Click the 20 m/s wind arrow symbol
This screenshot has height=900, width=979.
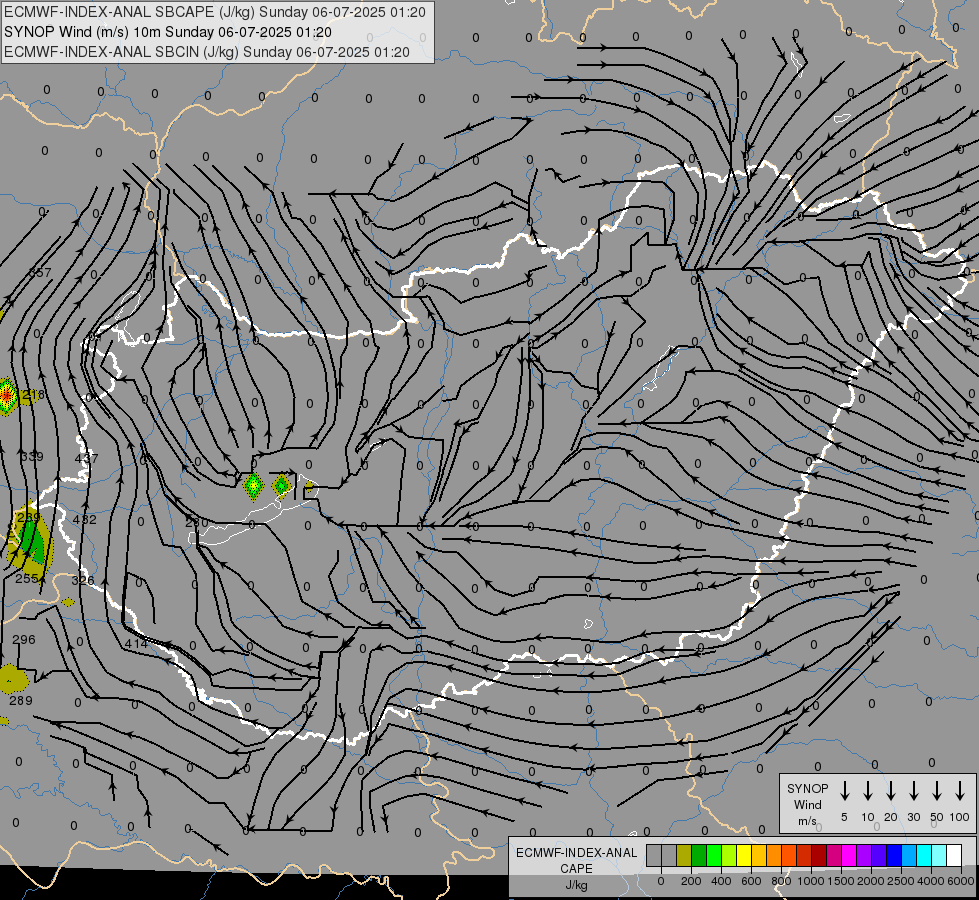(x=891, y=791)
